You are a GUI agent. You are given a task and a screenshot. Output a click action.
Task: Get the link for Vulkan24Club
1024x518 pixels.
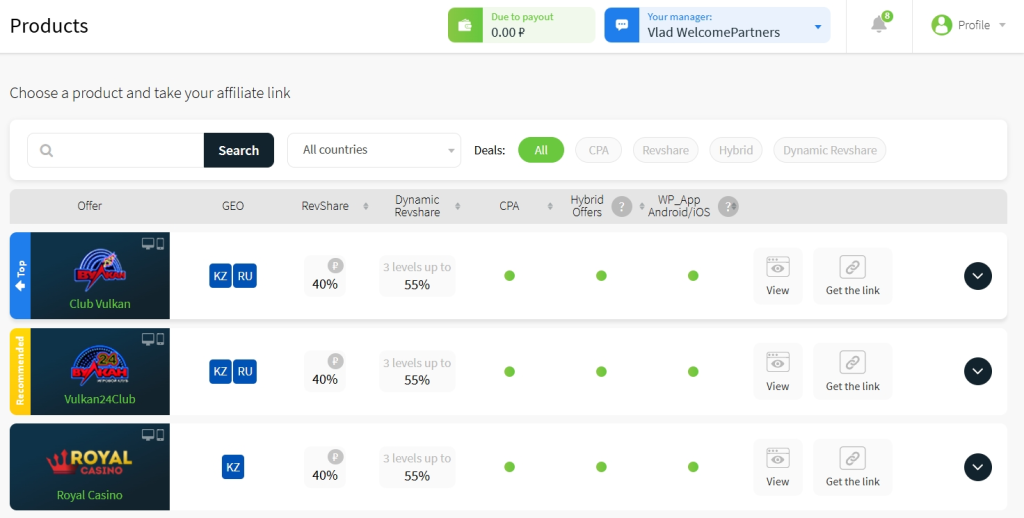853,372
